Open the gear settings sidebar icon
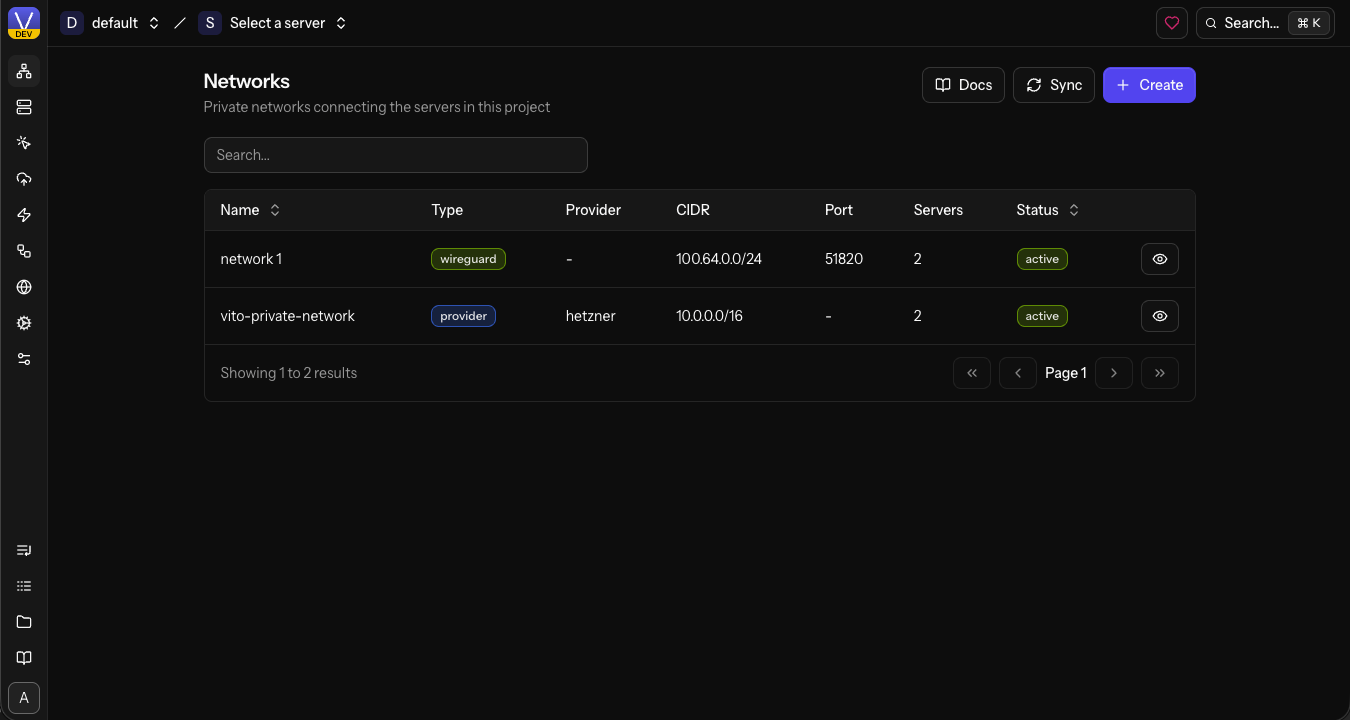Screen dimensions: 1350x720 coord(24,323)
